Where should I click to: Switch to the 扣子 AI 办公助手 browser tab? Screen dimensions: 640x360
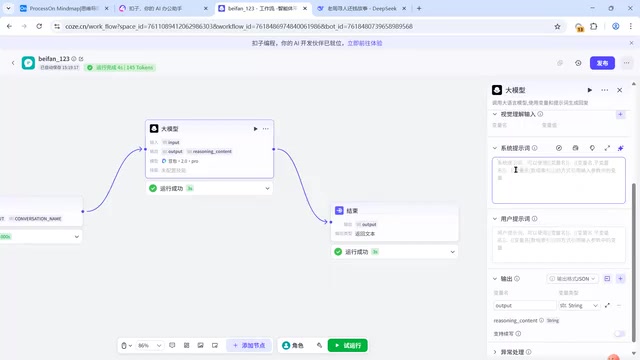[x=163, y=8]
